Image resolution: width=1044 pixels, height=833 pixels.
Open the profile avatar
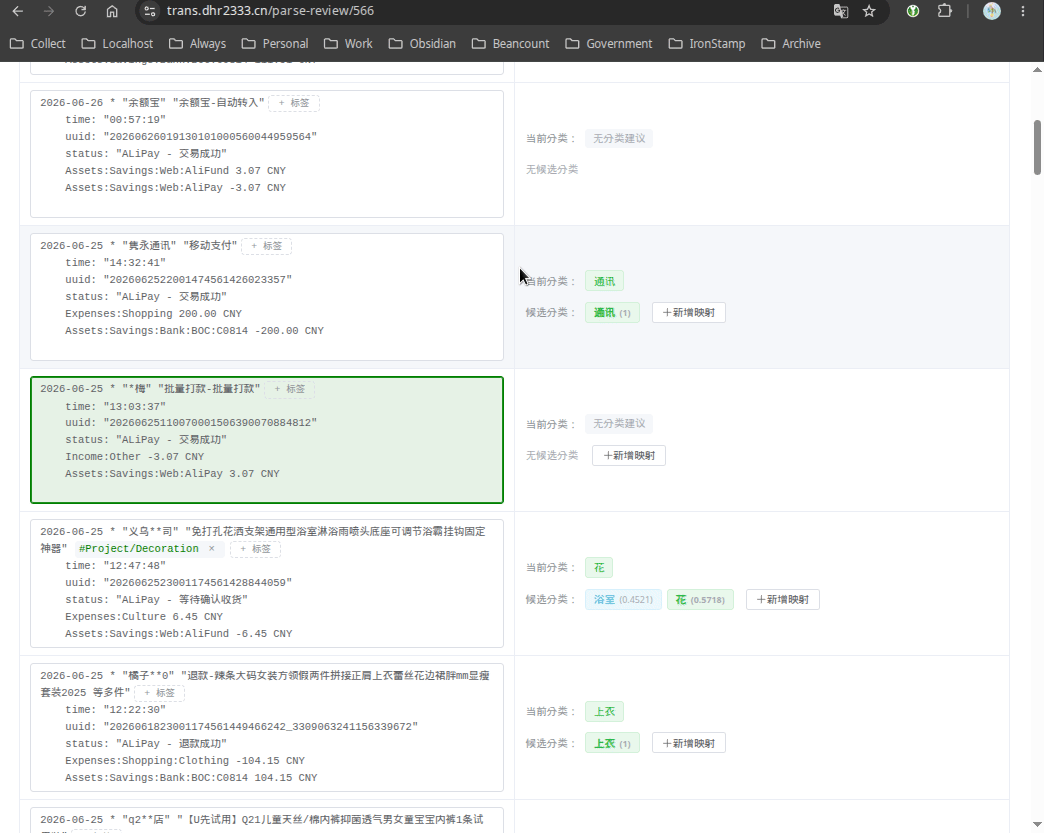pyautogui.click(x=991, y=11)
